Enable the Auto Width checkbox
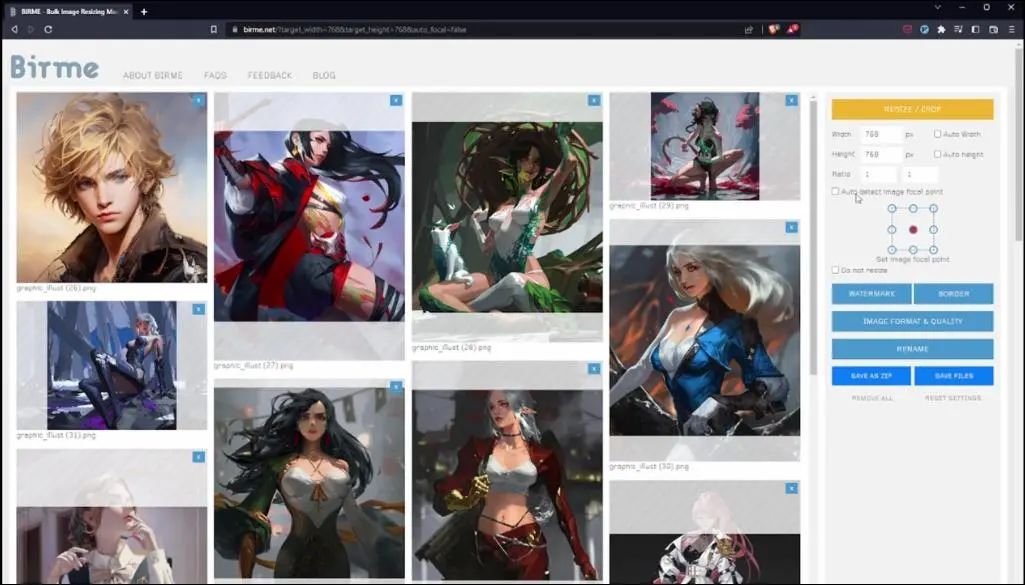 (937, 133)
